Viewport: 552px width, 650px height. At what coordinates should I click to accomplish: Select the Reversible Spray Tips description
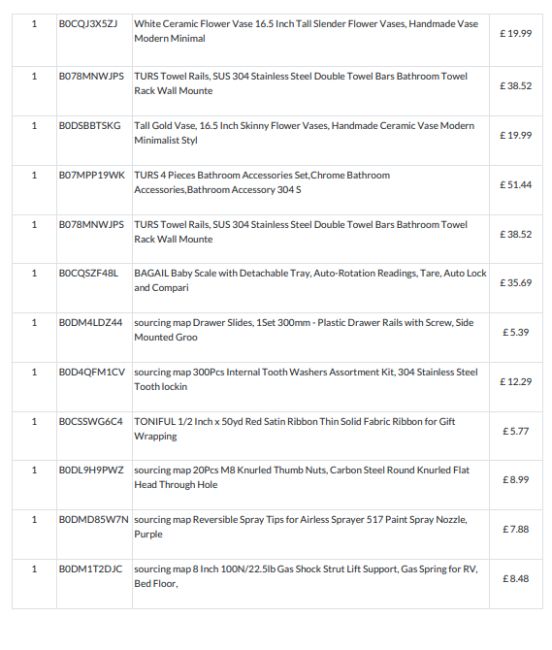click(300, 526)
